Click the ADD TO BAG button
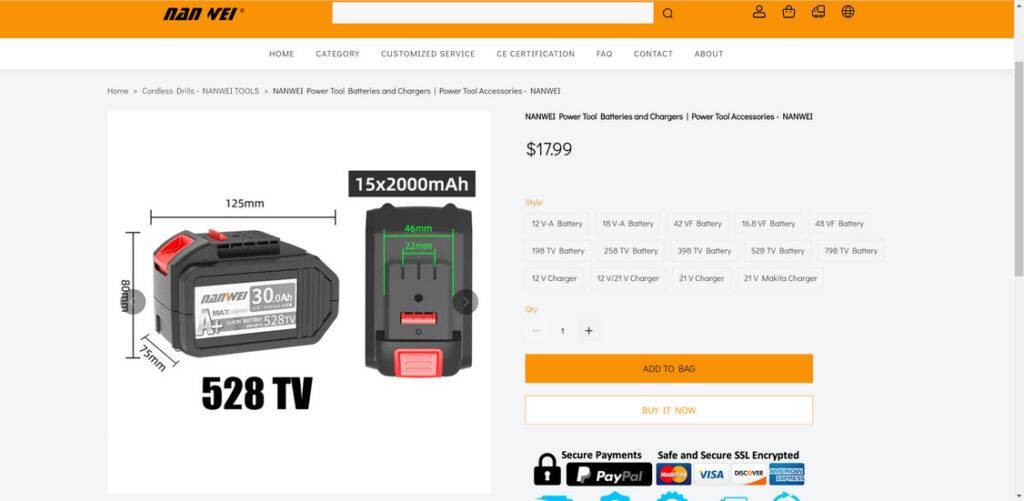 (x=669, y=368)
